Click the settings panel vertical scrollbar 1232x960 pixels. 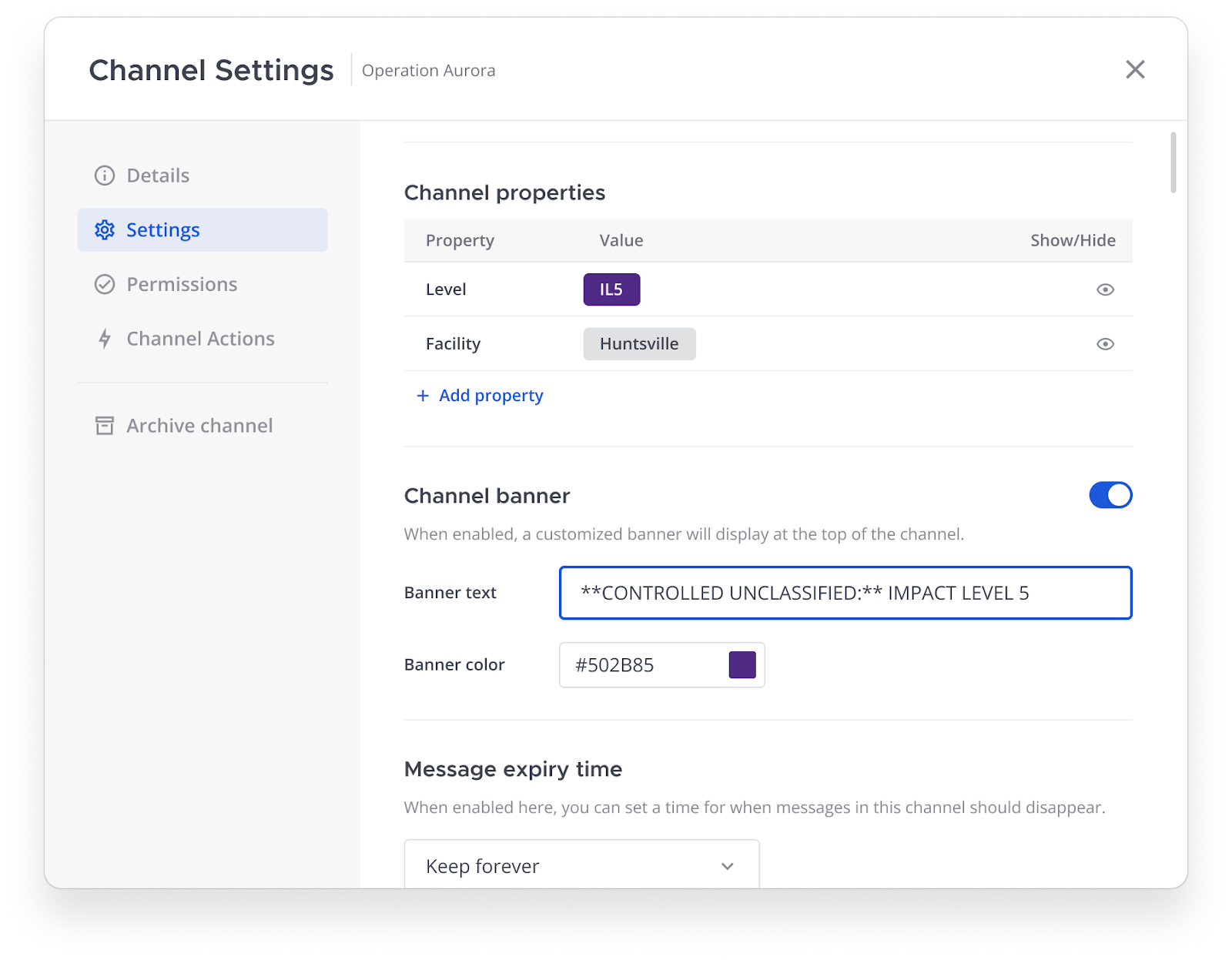(x=1173, y=162)
